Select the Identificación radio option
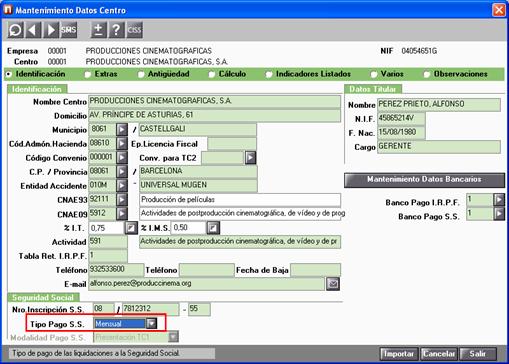Screen dimensions: 509x364 coord(9,74)
